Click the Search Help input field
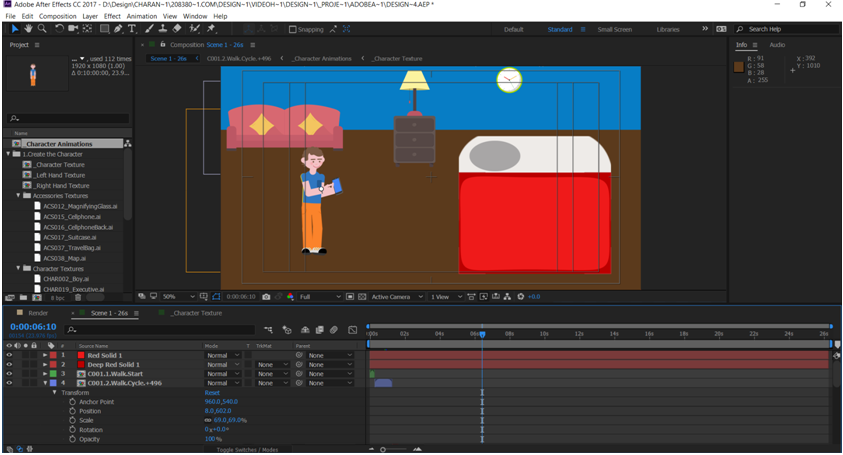Screen dimensions: 843x455 (x=785, y=30)
